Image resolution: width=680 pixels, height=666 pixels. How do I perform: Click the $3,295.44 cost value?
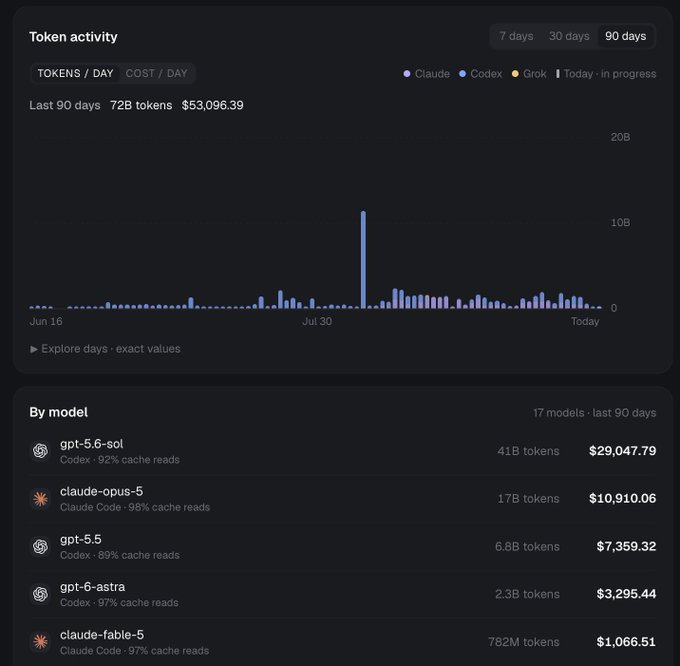coord(626,594)
